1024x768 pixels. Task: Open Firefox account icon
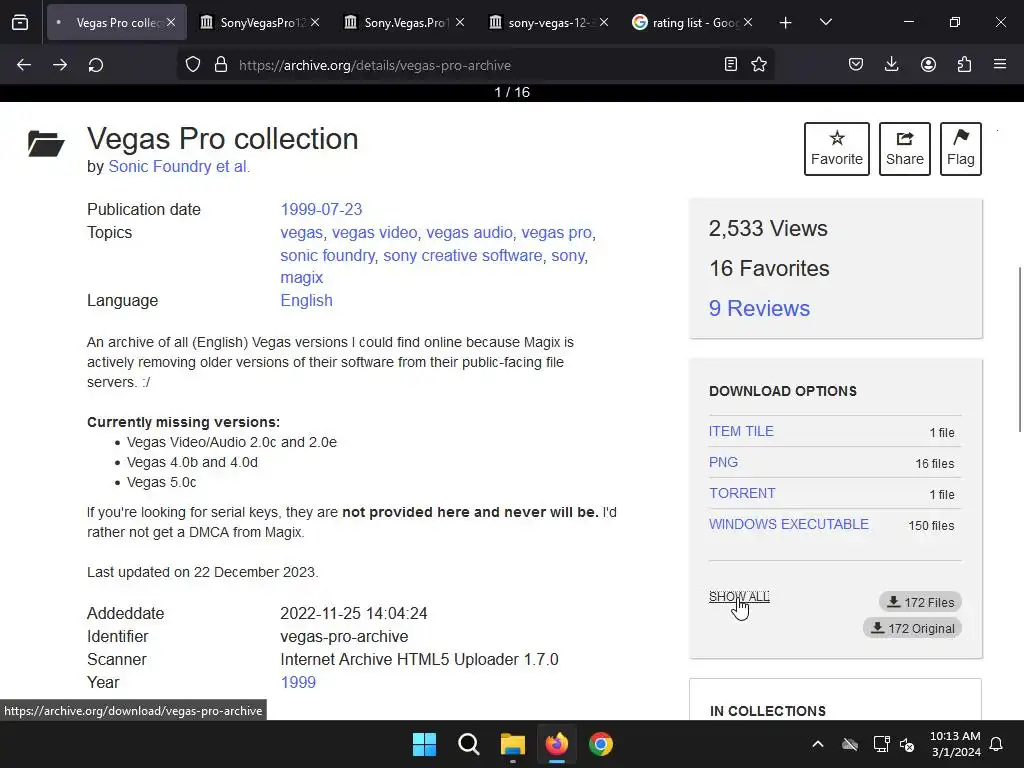pos(928,64)
